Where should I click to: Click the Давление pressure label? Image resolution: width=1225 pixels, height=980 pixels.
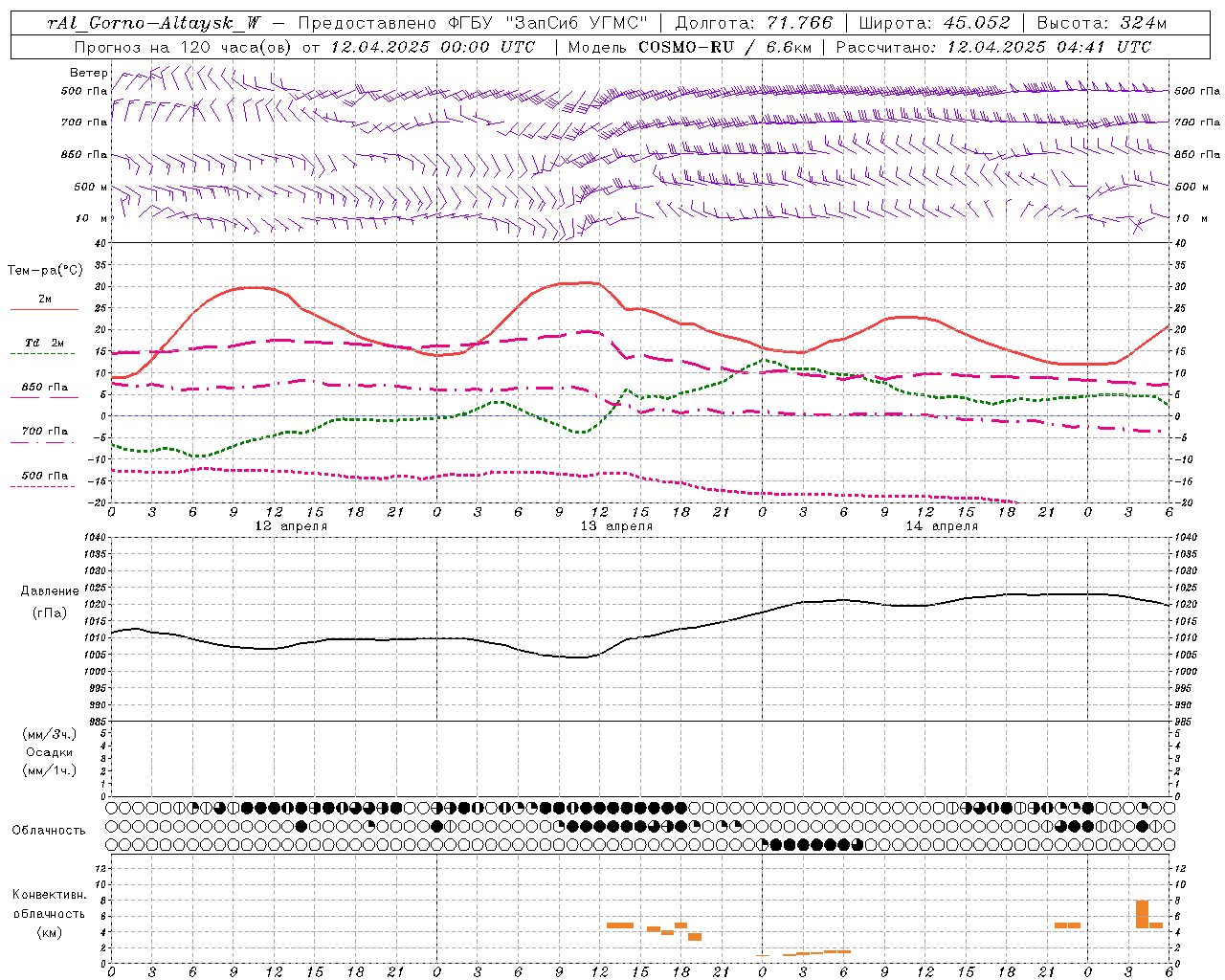[x=50, y=591]
